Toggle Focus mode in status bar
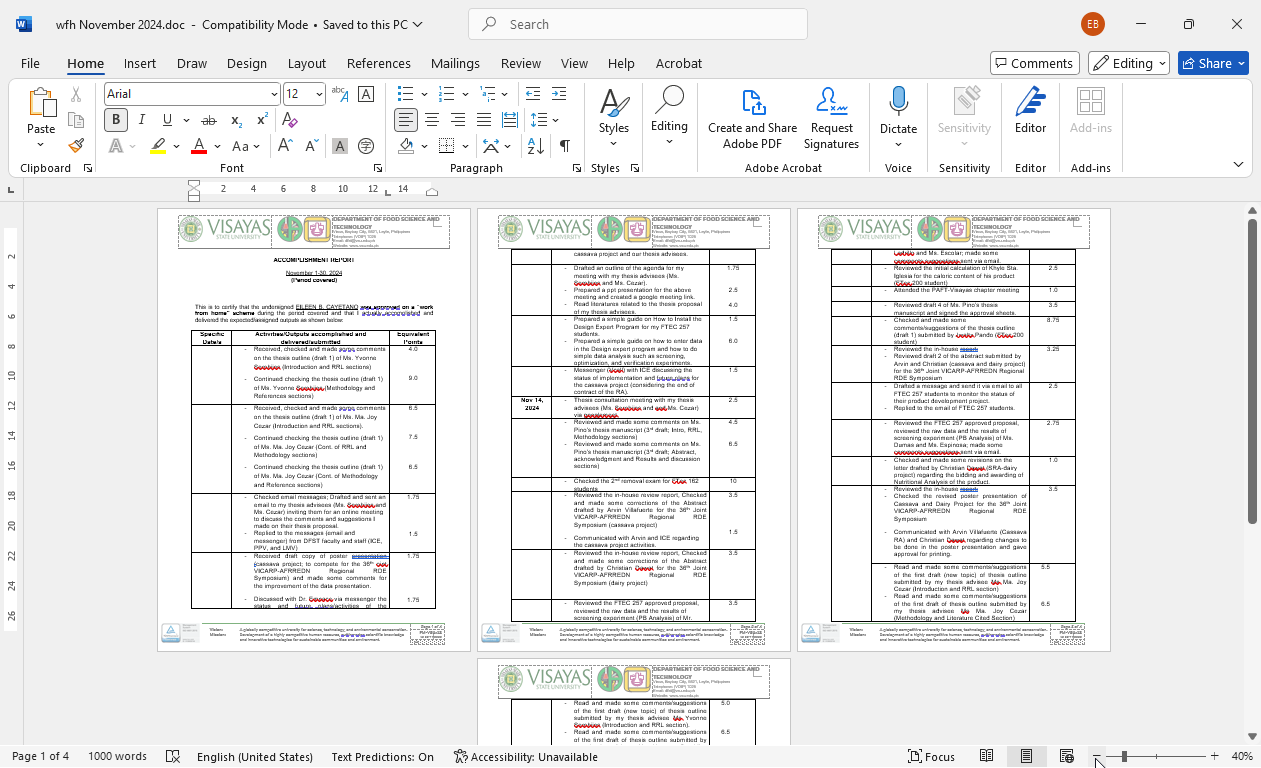This screenshot has height=768, width=1261. click(930, 757)
